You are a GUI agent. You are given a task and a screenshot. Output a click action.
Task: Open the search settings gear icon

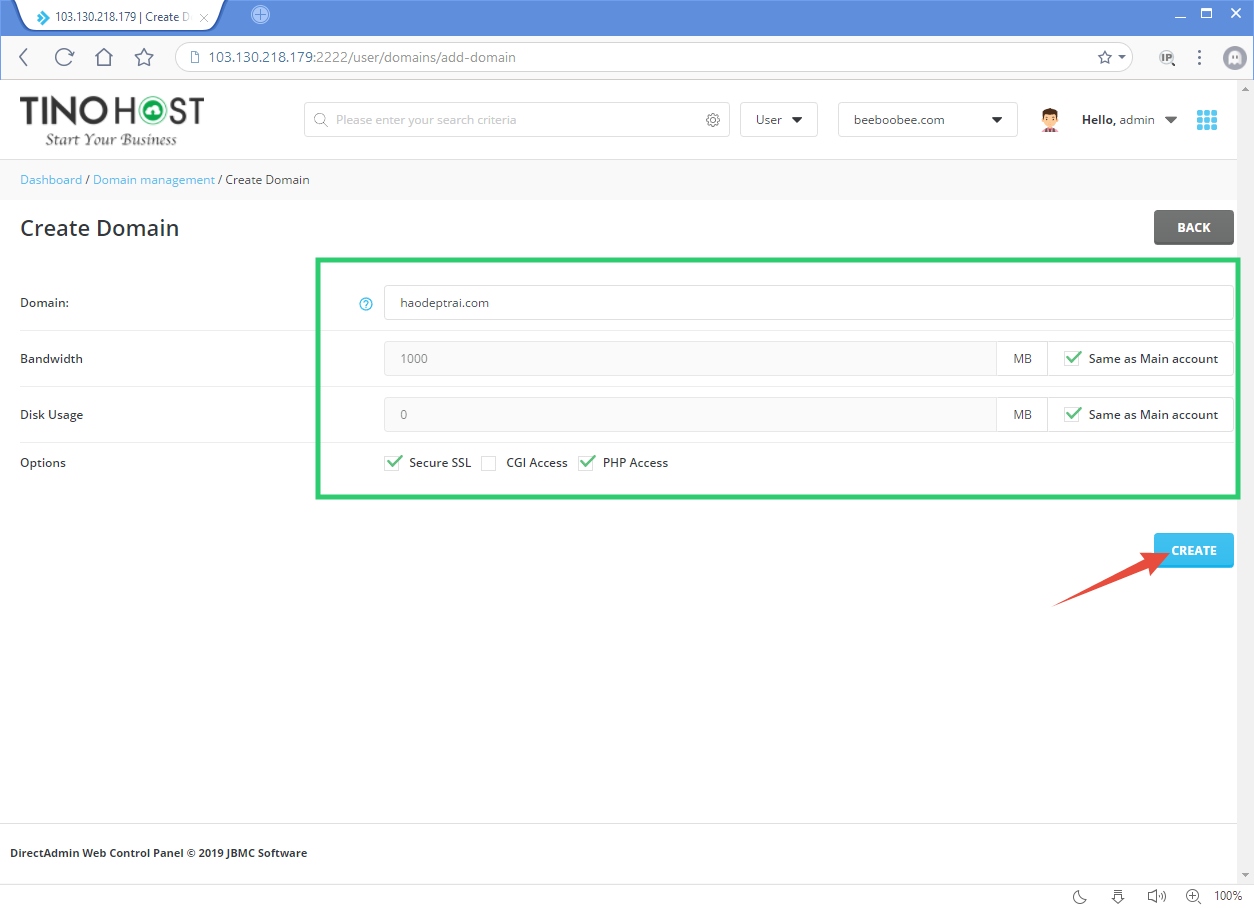tap(713, 119)
